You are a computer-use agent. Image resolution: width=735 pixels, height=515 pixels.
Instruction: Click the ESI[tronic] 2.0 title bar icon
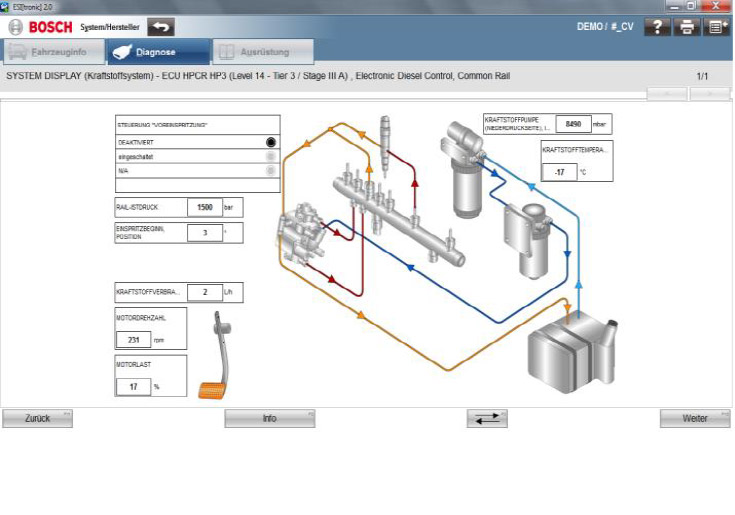5,7
